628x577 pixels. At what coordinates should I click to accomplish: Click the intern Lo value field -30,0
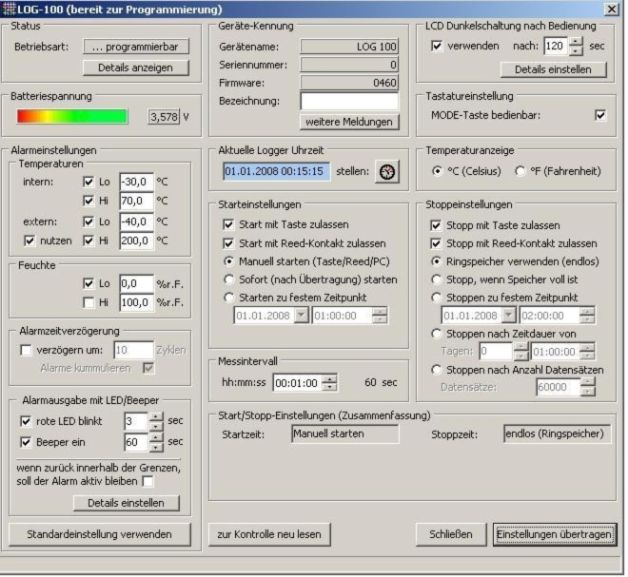[x=136, y=182]
